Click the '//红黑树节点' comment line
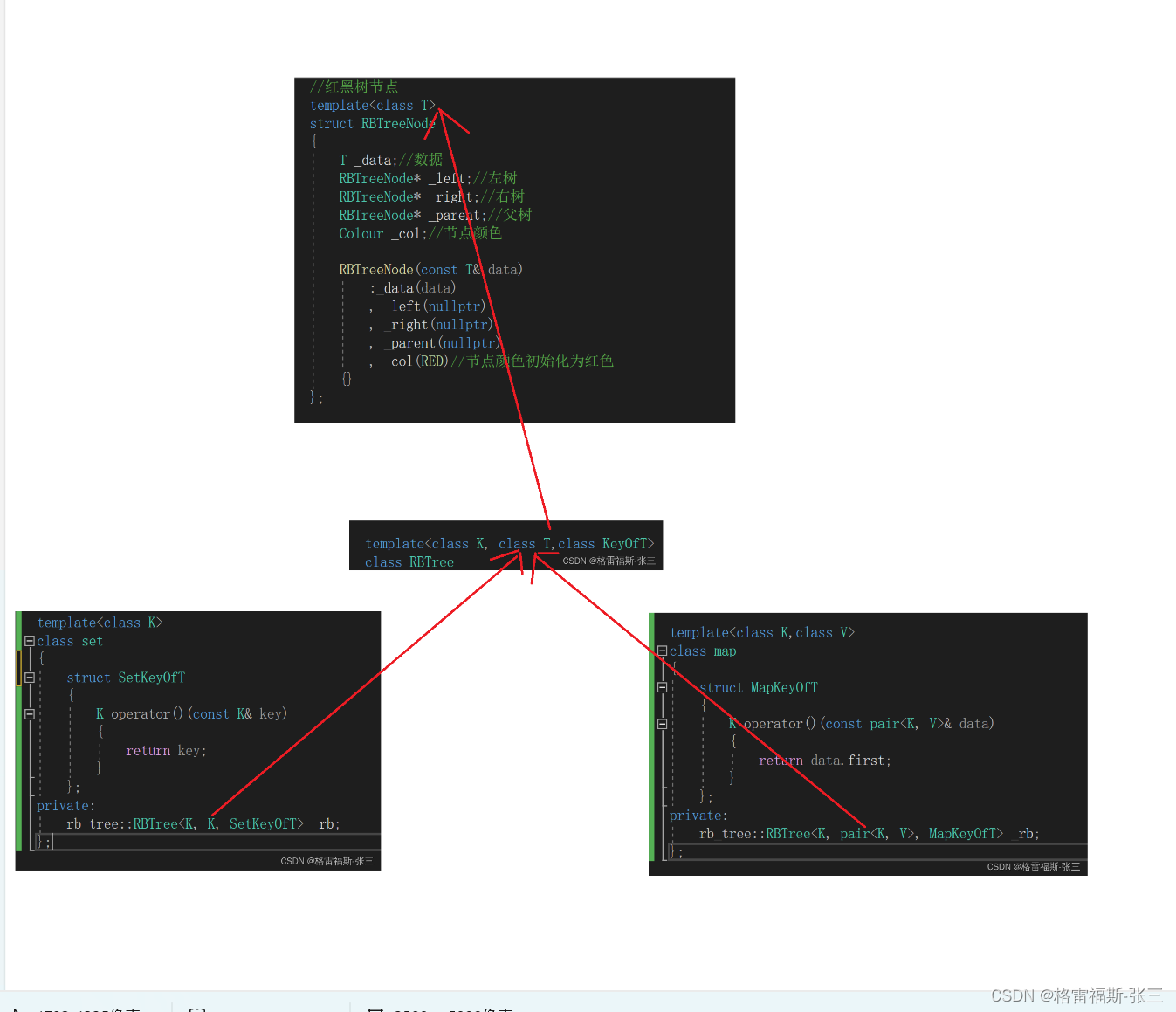The image size is (1176, 1012). (x=354, y=86)
